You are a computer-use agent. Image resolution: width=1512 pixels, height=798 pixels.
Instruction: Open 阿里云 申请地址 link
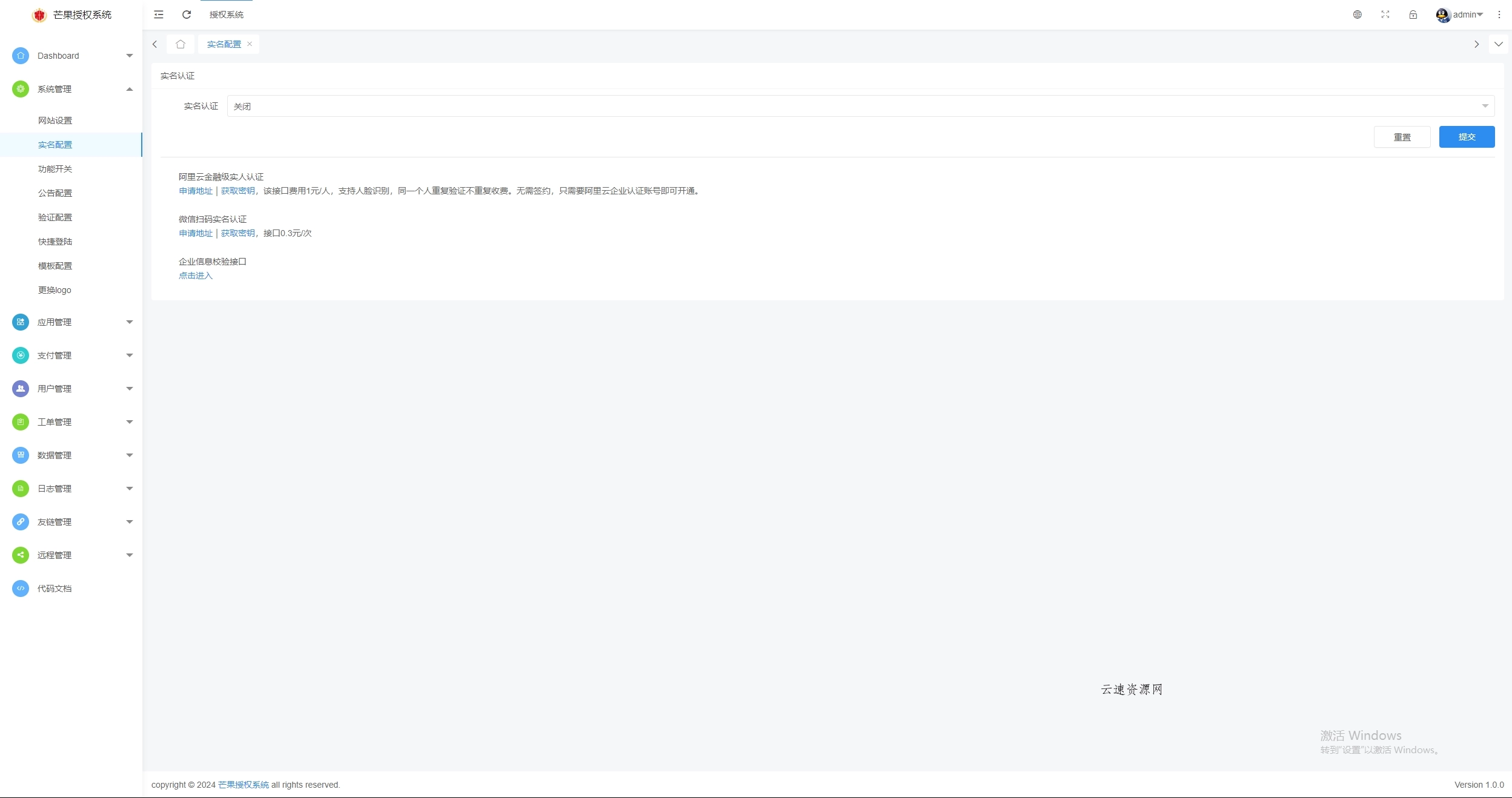pyautogui.click(x=195, y=190)
